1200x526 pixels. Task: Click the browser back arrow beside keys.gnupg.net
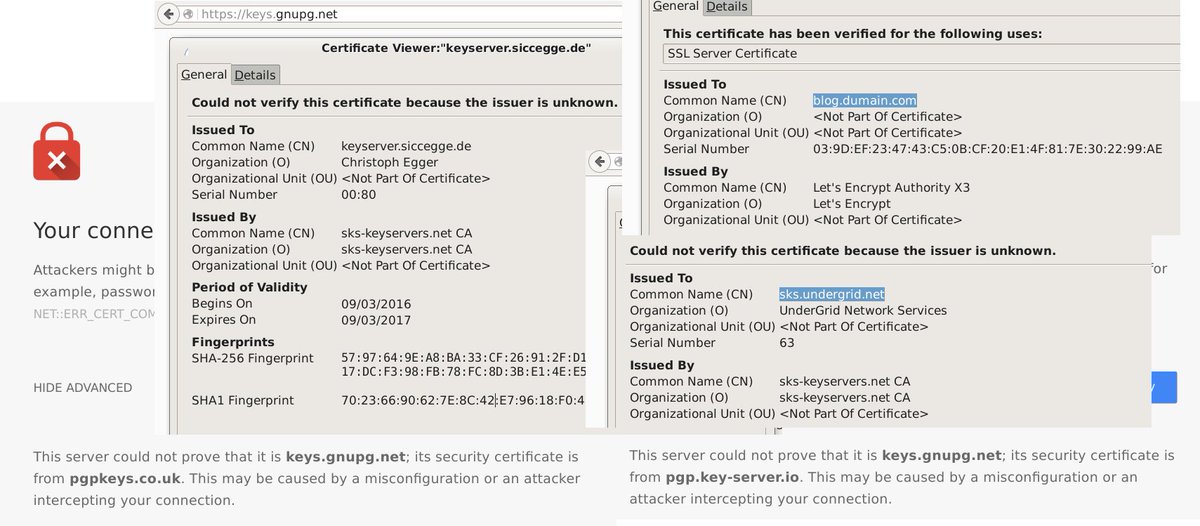[x=169, y=14]
